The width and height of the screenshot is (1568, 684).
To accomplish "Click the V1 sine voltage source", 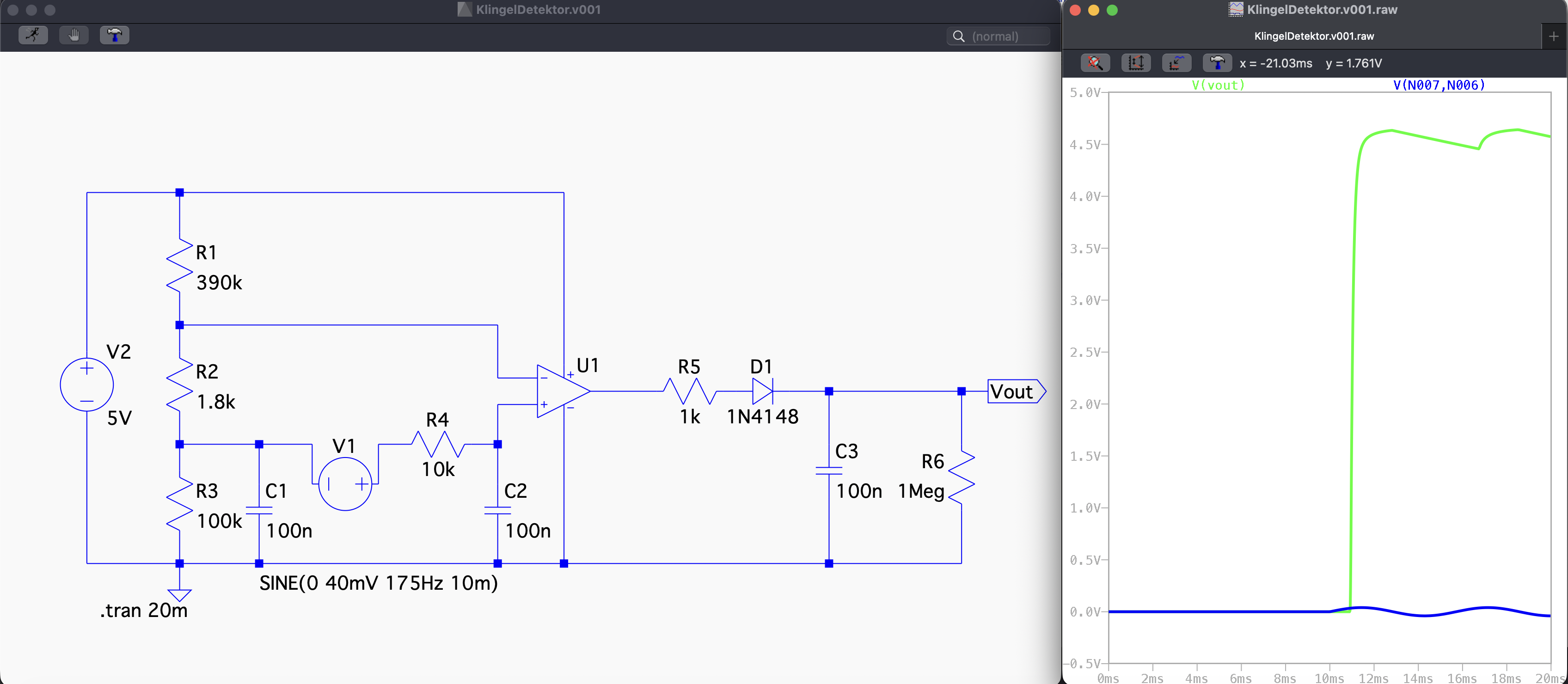I will pos(345,484).
